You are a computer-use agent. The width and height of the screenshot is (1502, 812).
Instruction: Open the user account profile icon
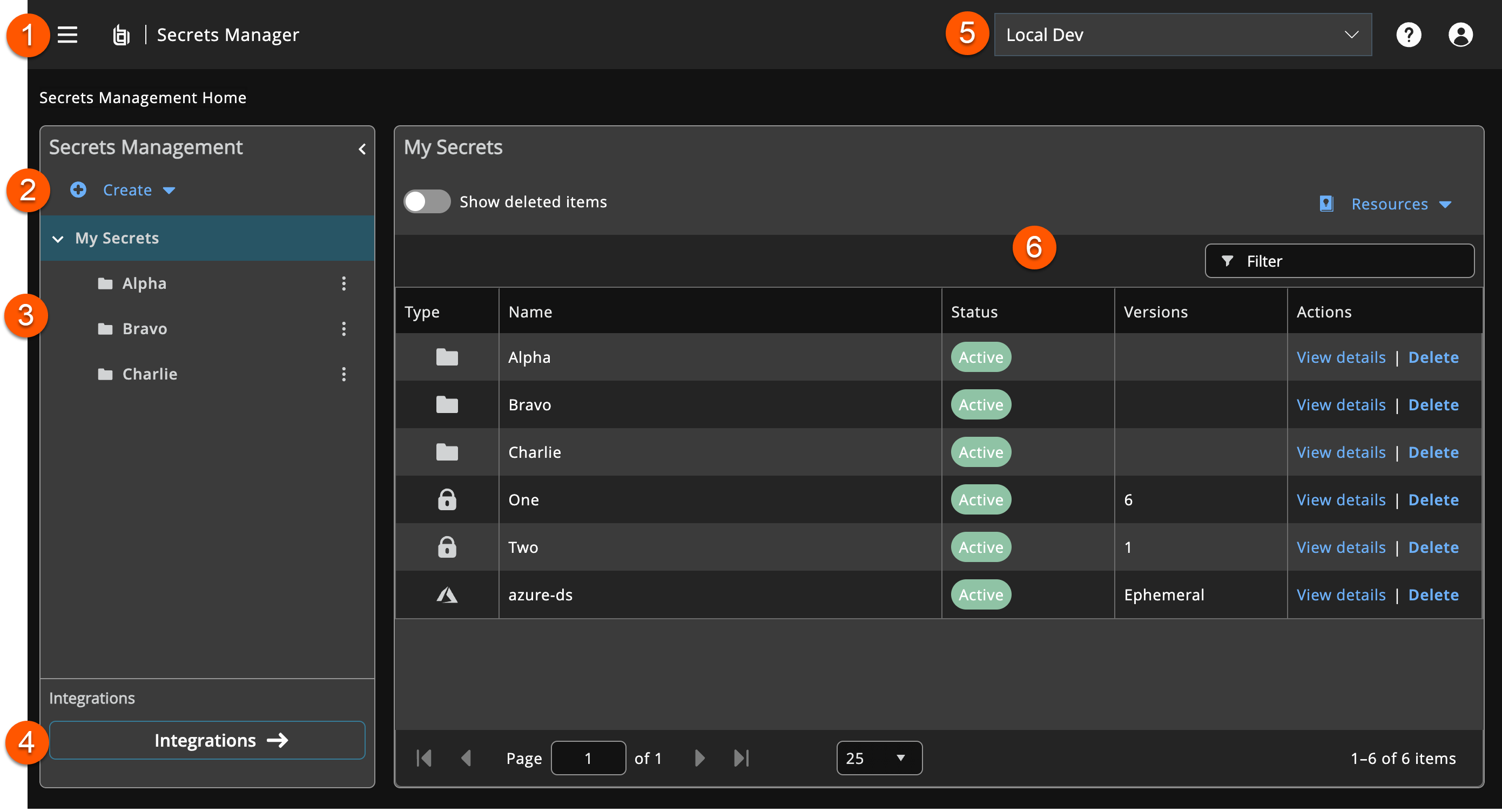click(x=1460, y=35)
